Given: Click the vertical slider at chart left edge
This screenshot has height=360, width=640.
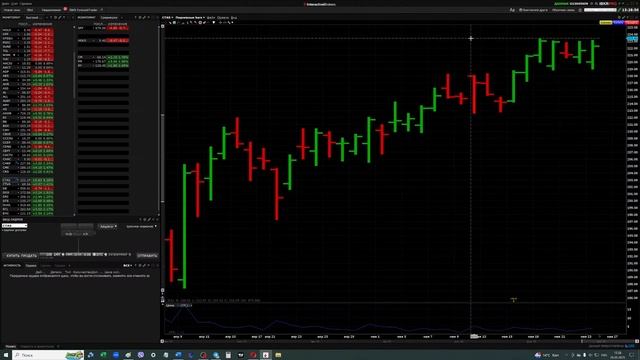Looking at the screenshot, I should click(163, 158).
